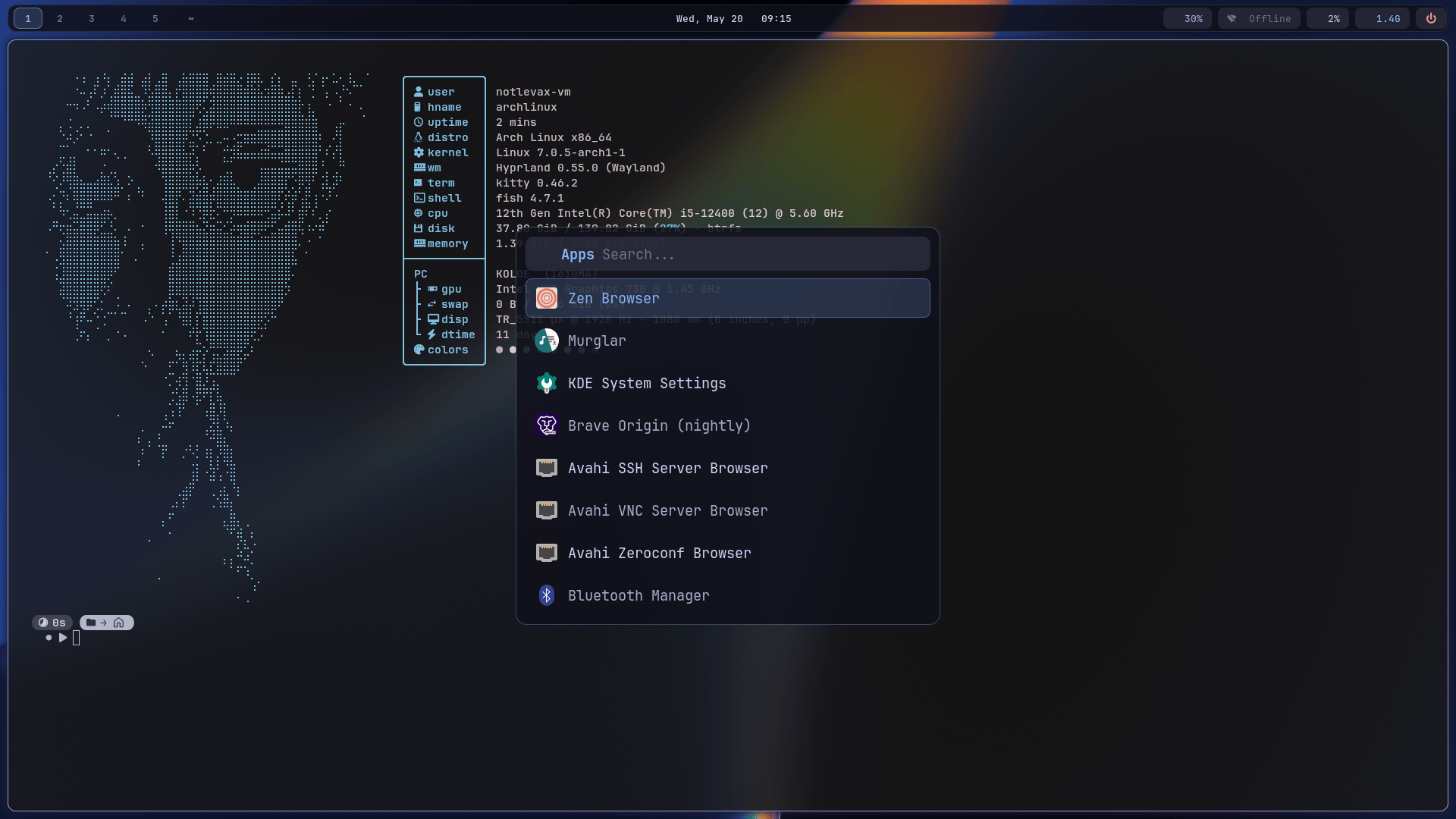Image resolution: width=1456 pixels, height=819 pixels.
Task: Click the offline Wi-Fi icon in top bar
Action: point(1232,18)
